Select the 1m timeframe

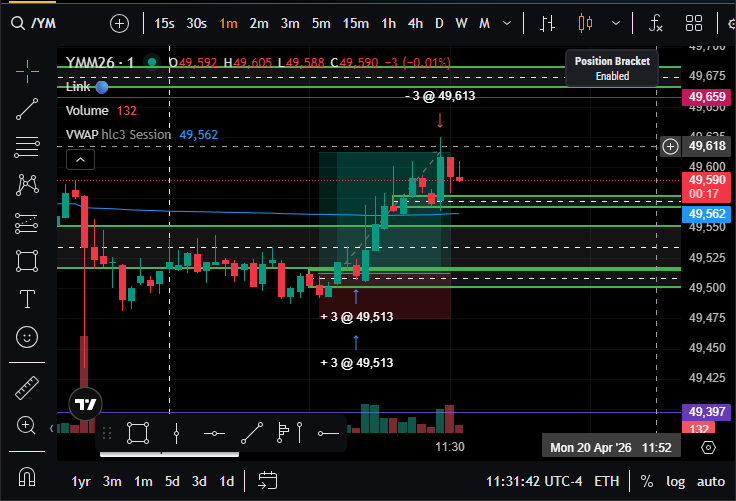[228, 23]
